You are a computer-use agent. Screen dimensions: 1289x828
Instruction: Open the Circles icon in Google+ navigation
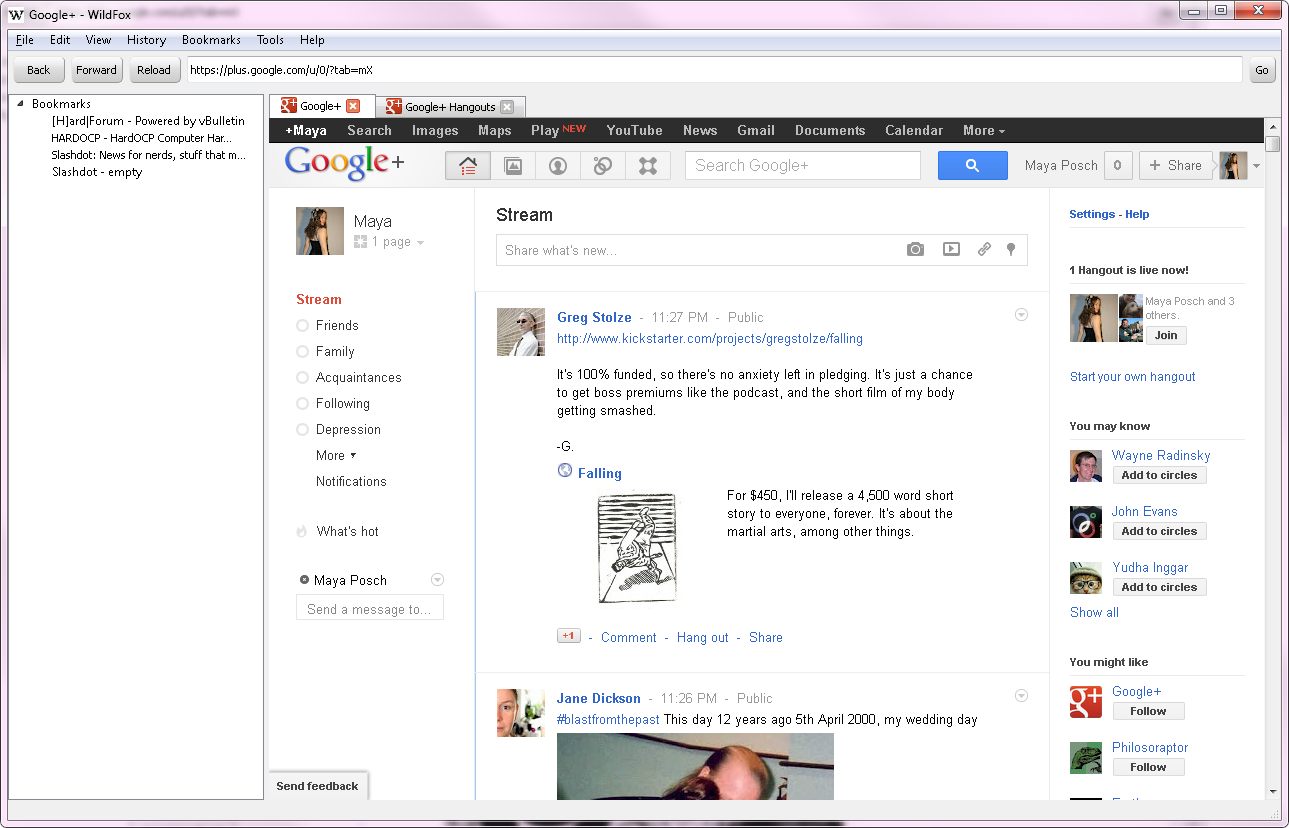[x=603, y=166]
